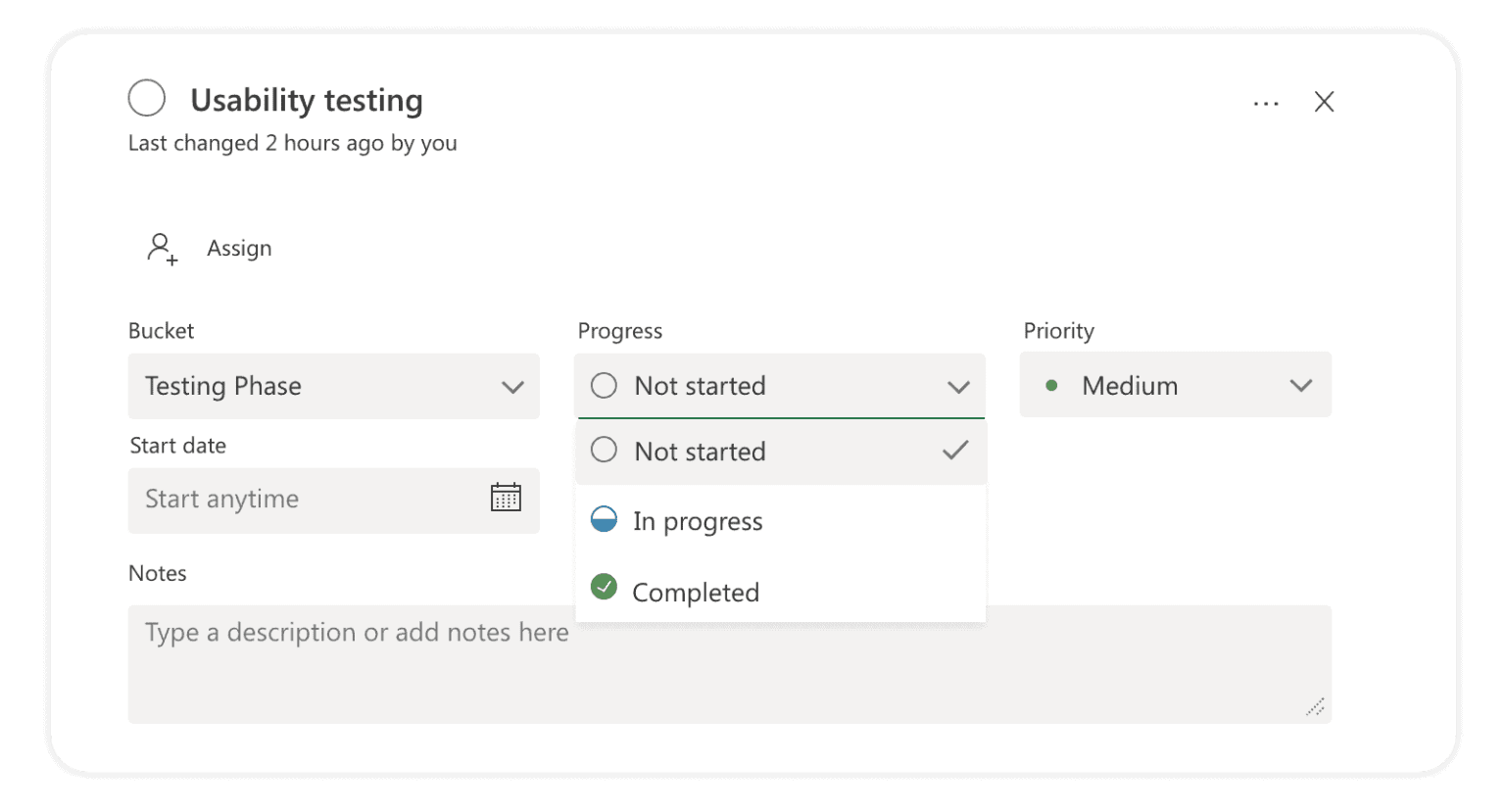Set progress to Completed
This screenshot has height=812, width=1505.
click(781, 591)
